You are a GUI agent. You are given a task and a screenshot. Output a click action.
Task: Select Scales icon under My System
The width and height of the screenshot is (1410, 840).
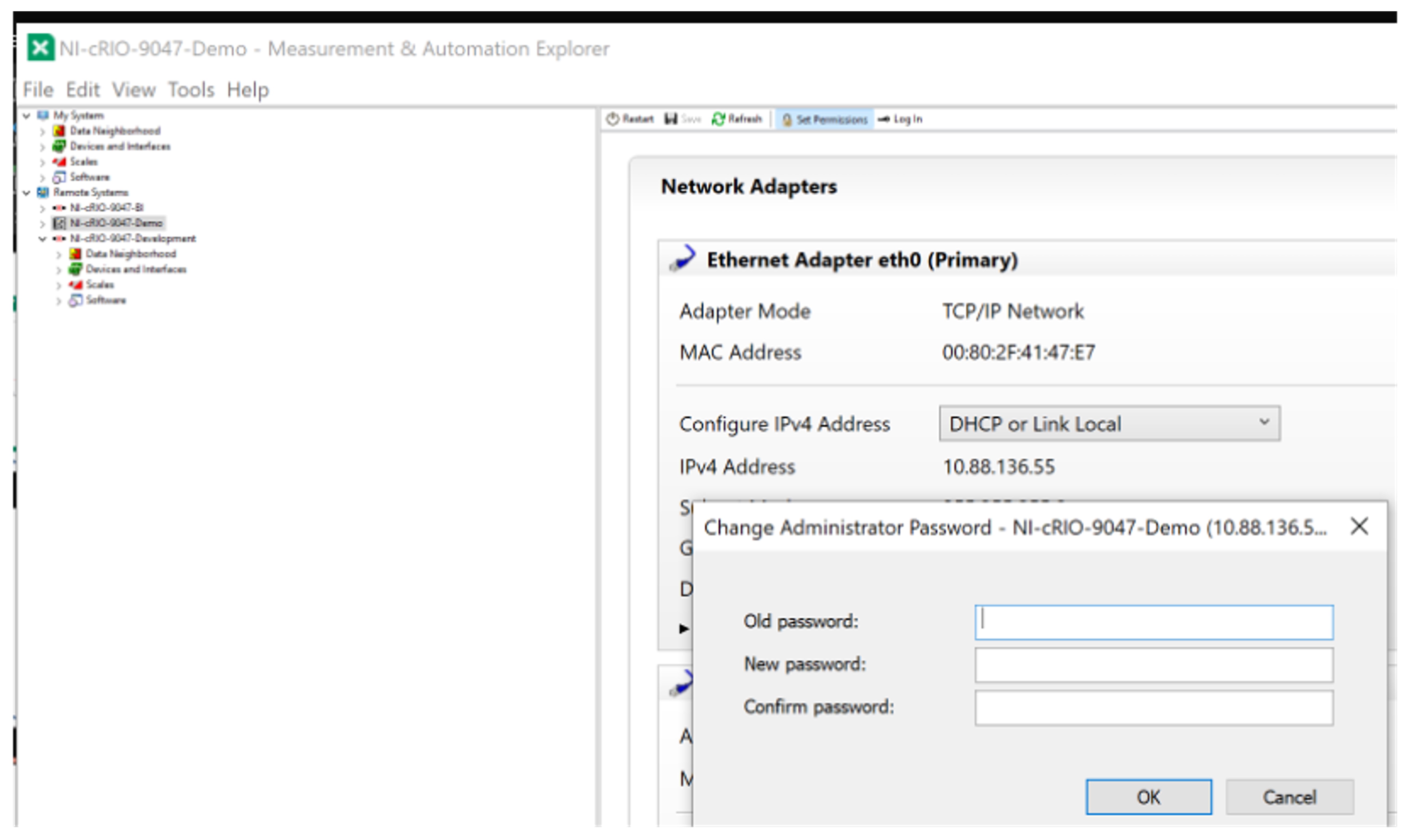point(59,162)
